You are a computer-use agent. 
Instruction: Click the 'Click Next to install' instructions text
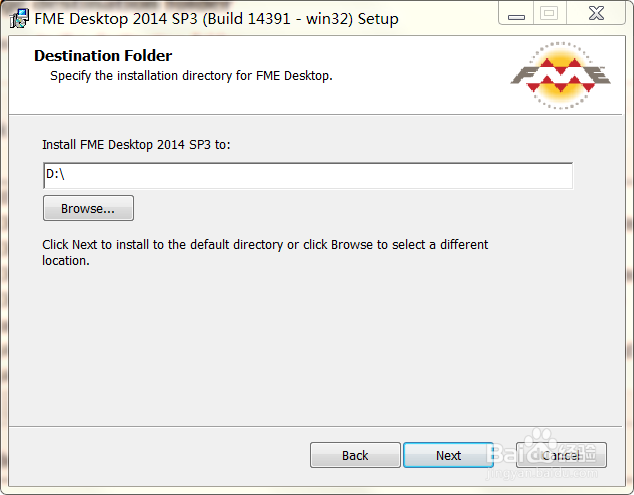click(265, 252)
